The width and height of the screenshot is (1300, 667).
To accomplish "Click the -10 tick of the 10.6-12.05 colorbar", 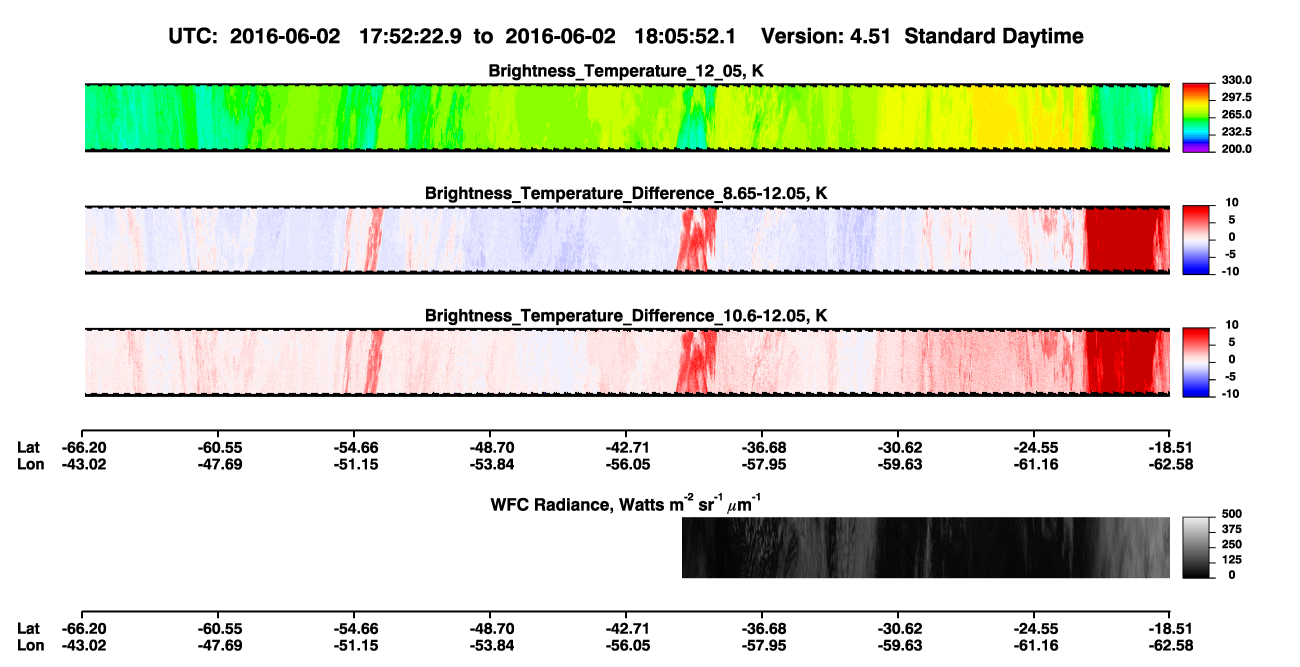I will 1229,393.
